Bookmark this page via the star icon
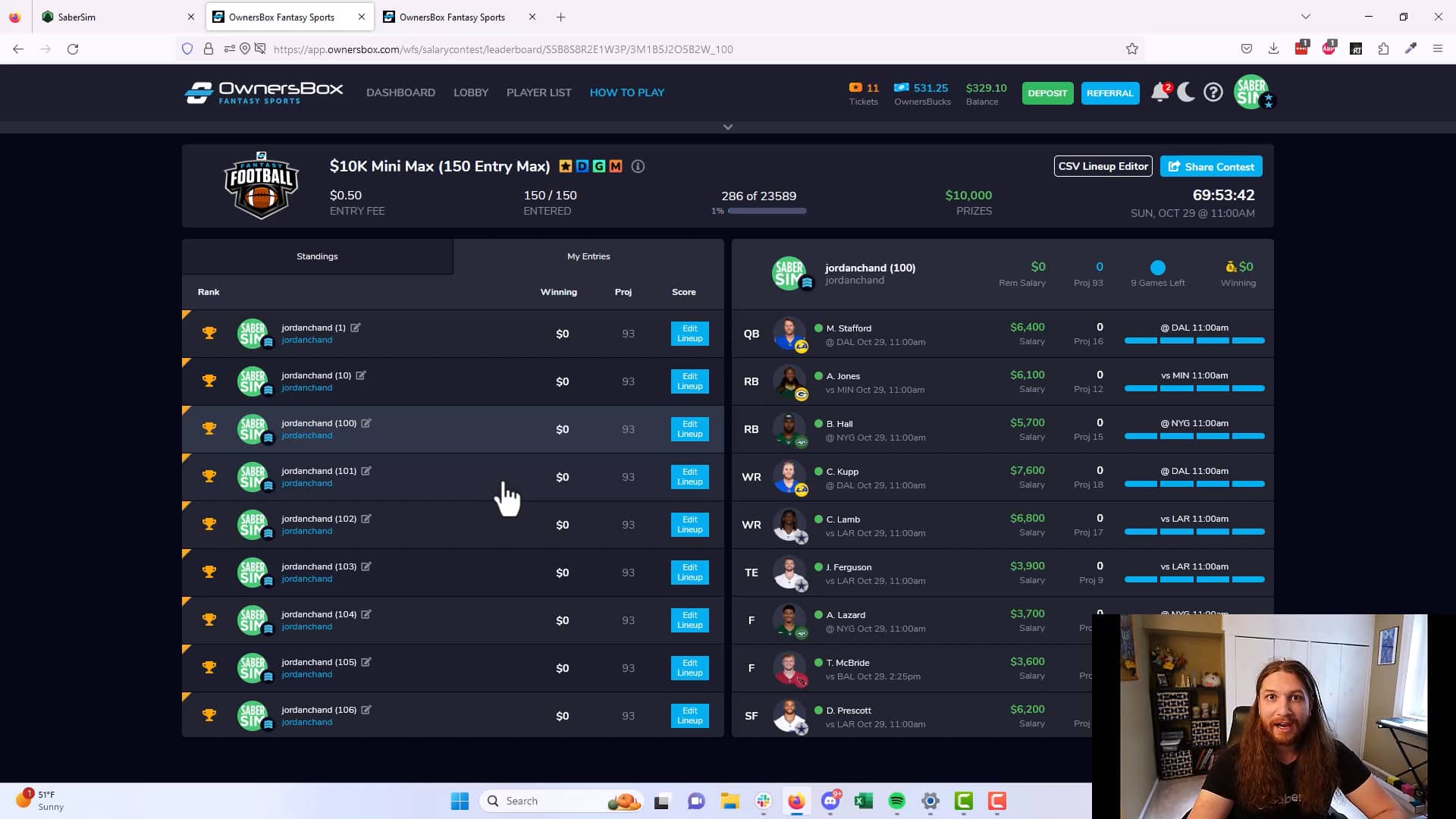This screenshot has height=819, width=1456. [1132, 49]
